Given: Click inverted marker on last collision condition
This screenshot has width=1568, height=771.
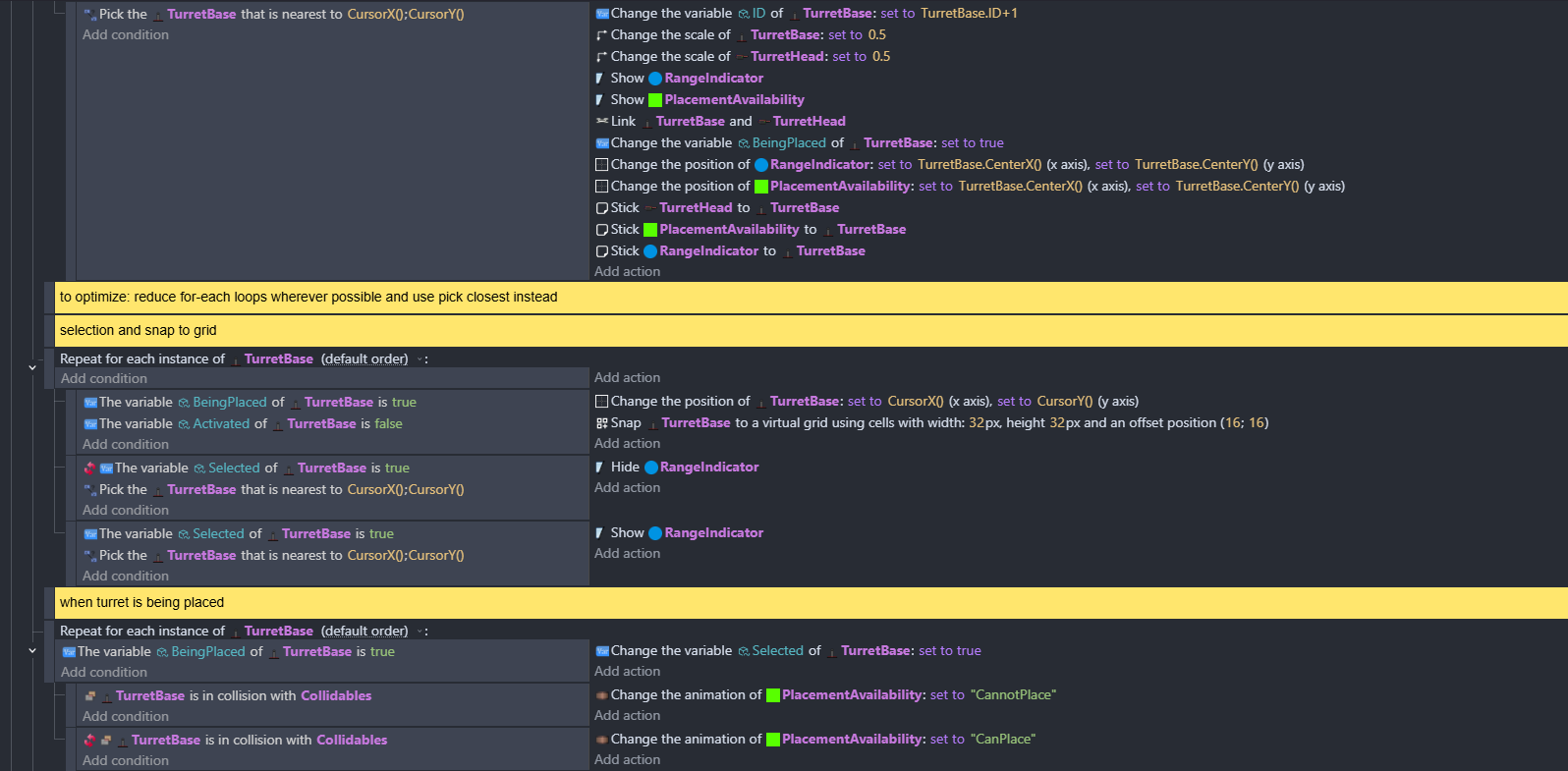Looking at the screenshot, I should point(89,741).
